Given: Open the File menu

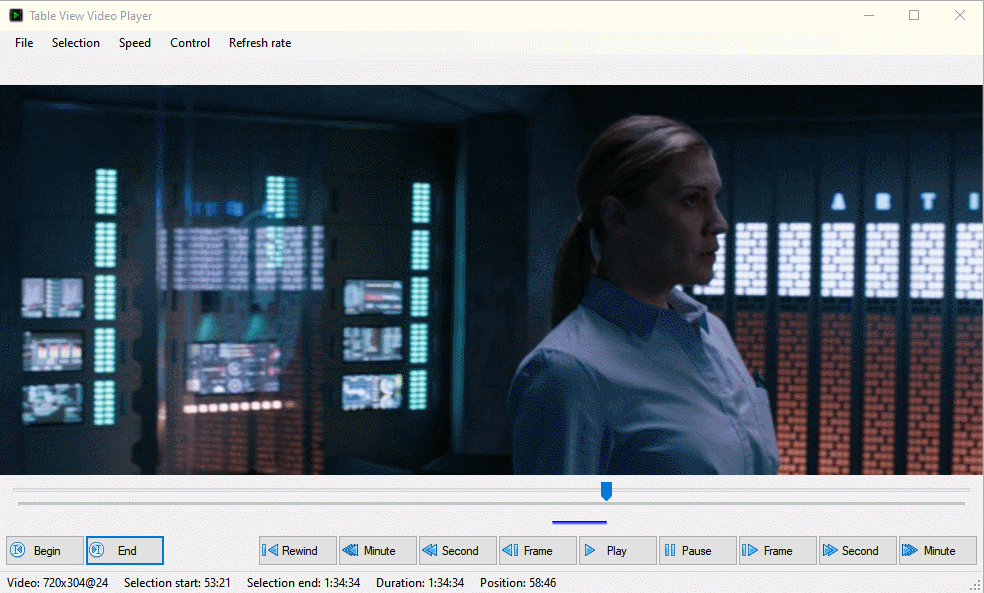Looking at the screenshot, I should coord(24,43).
